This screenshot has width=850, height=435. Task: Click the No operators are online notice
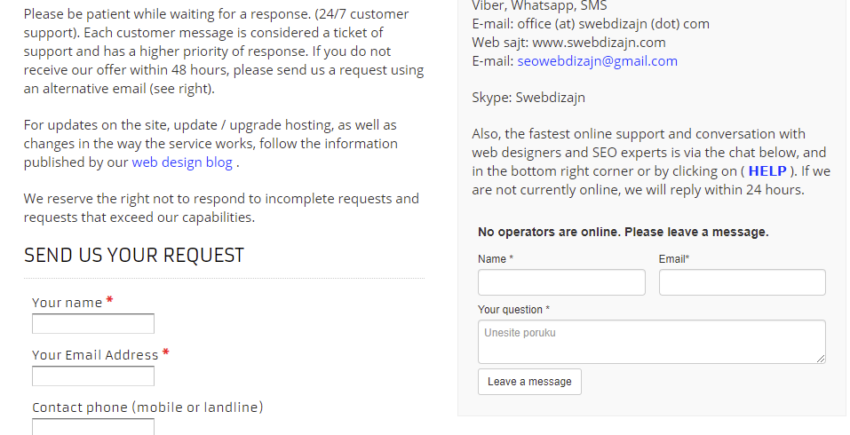pos(623,232)
